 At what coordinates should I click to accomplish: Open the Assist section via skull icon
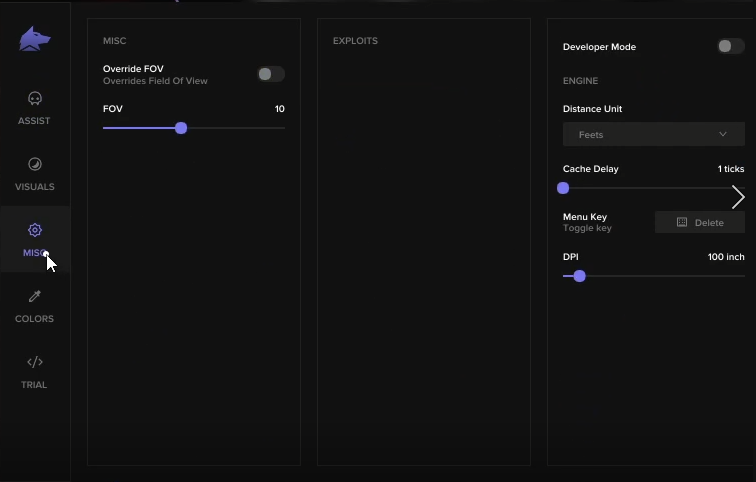[35, 99]
